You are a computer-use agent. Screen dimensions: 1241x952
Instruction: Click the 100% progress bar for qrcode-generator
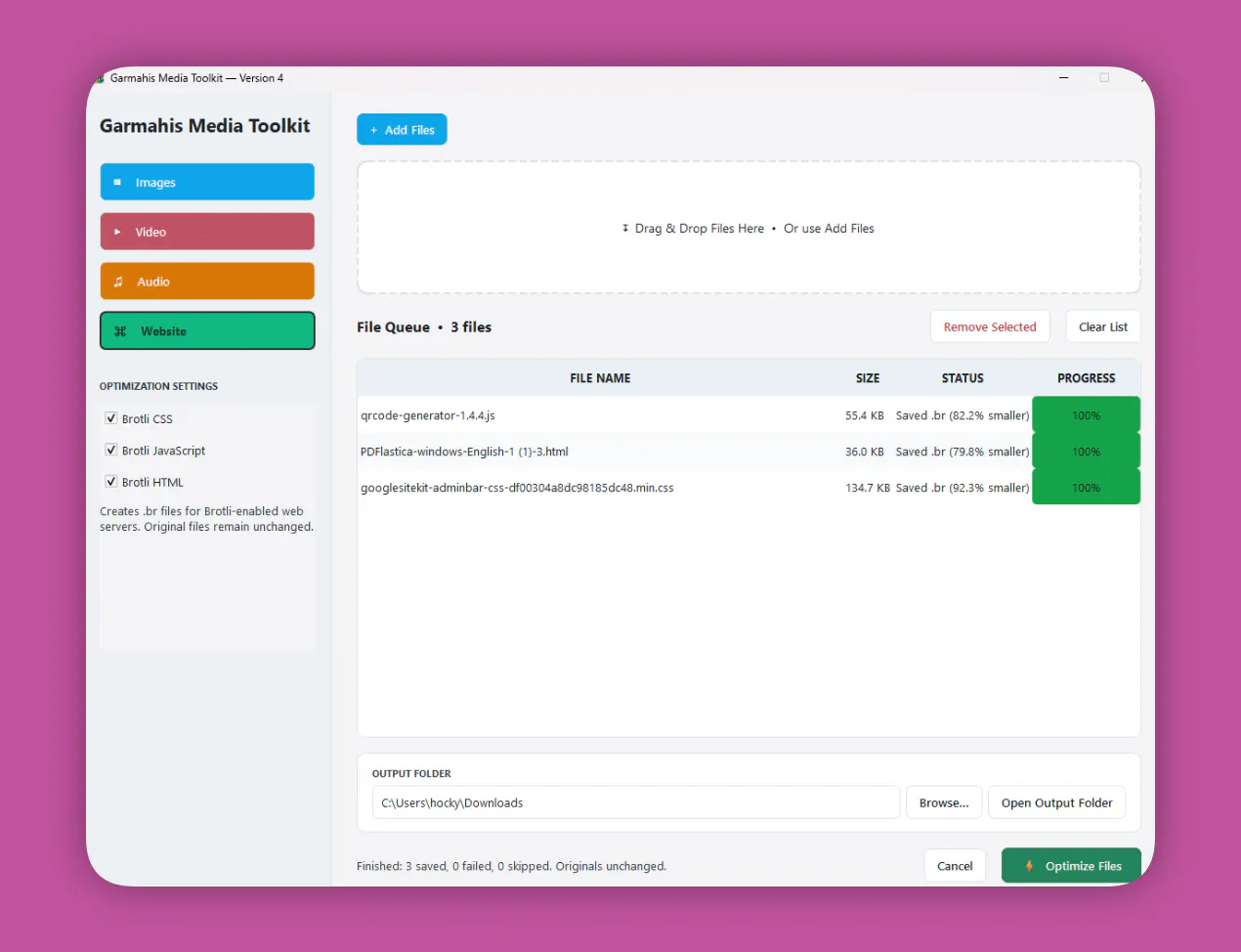click(x=1087, y=415)
